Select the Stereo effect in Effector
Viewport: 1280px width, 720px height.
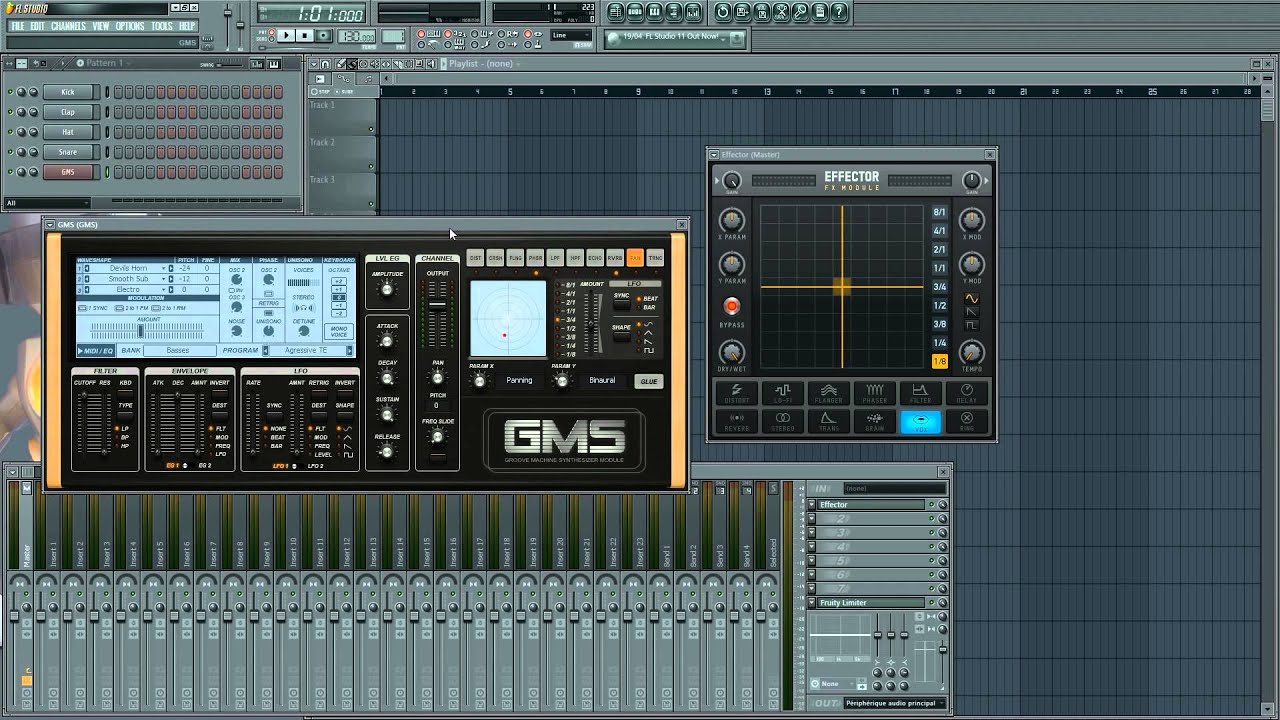coord(783,422)
